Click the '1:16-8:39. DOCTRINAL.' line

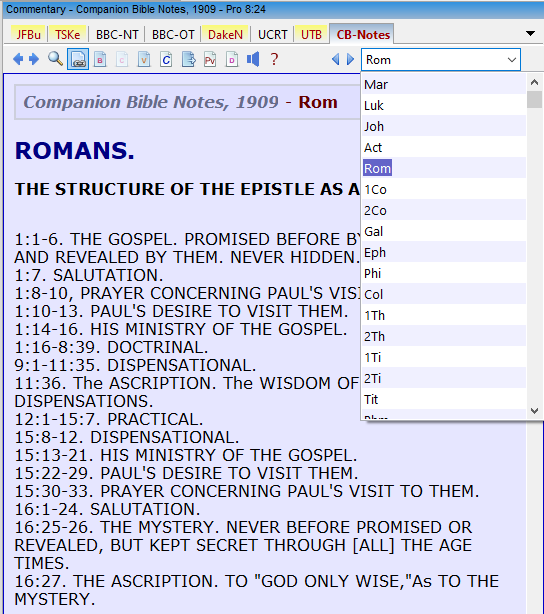coord(111,347)
